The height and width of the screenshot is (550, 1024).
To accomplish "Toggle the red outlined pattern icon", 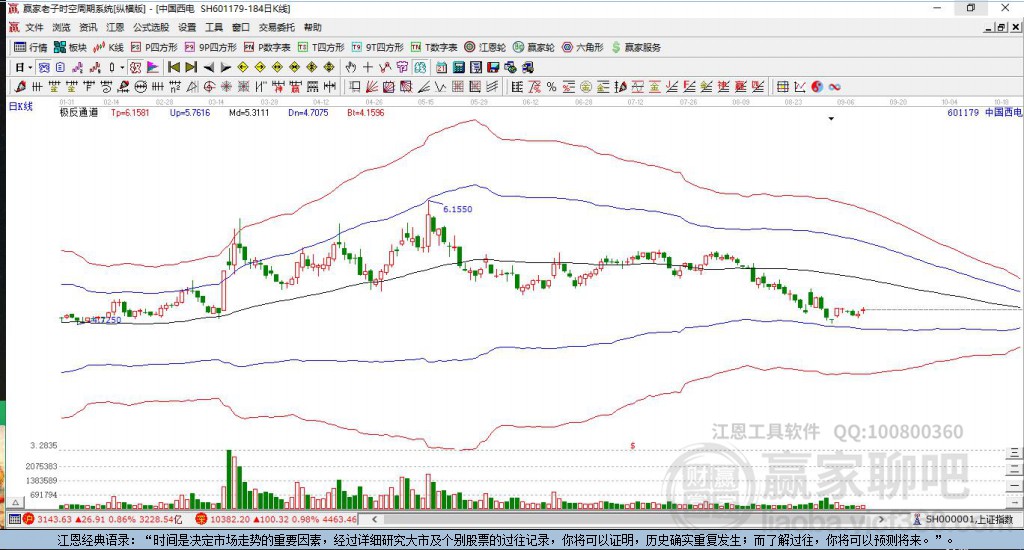I will click(x=135, y=67).
